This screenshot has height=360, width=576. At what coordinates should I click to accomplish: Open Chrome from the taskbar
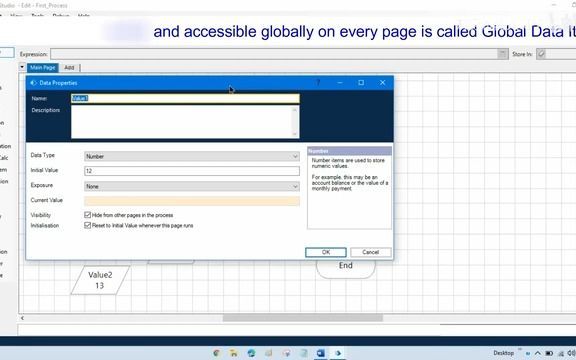point(216,353)
